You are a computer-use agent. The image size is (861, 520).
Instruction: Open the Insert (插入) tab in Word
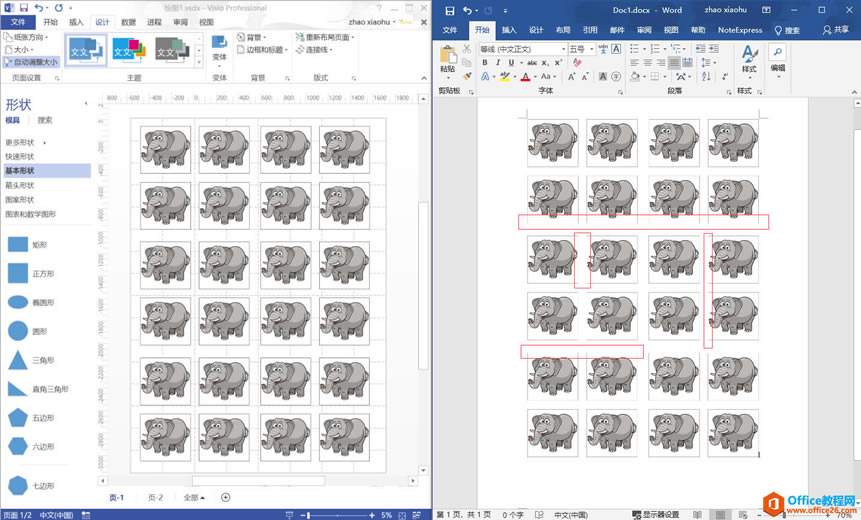pyautogui.click(x=510, y=30)
